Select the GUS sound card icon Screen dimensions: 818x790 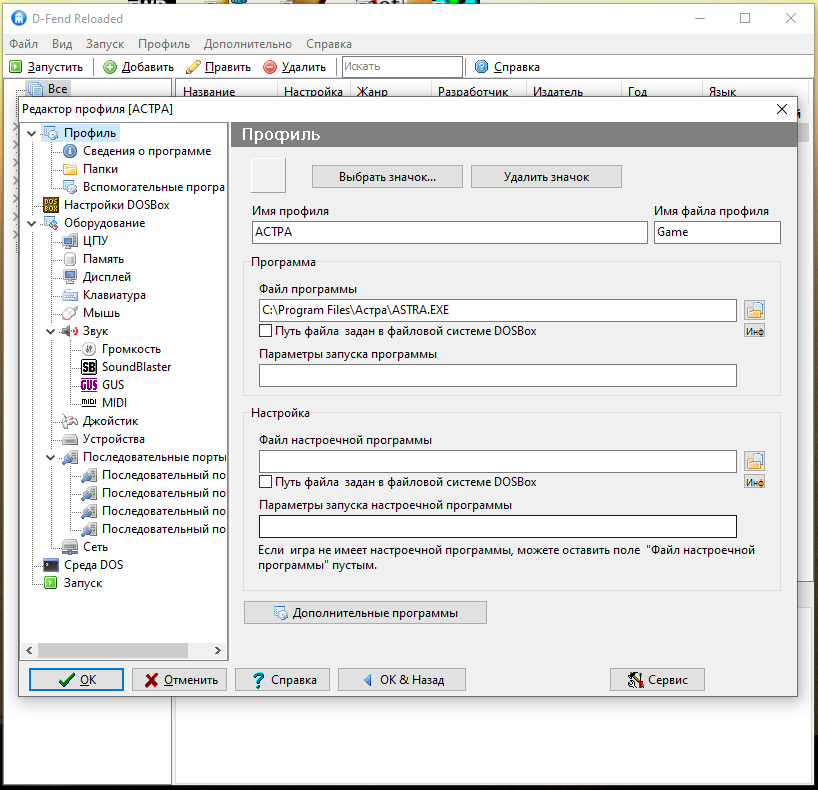tap(89, 385)
